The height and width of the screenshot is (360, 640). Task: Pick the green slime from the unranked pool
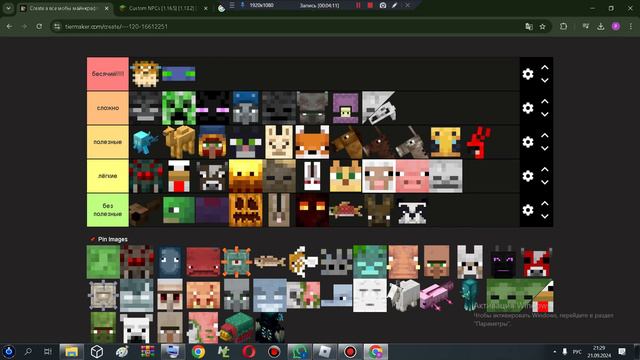point(103,262)
